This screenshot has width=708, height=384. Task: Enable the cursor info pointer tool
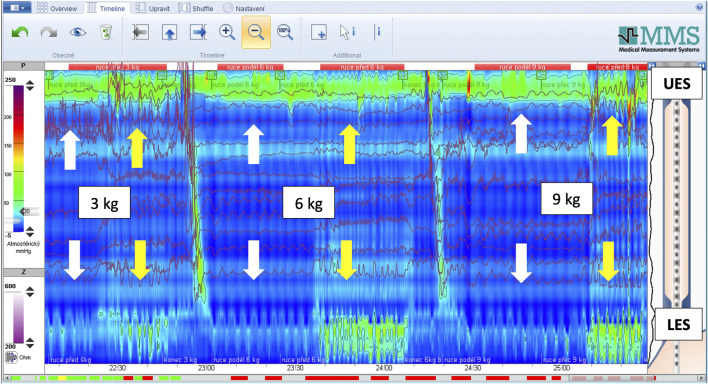click(x=347, y=32)
